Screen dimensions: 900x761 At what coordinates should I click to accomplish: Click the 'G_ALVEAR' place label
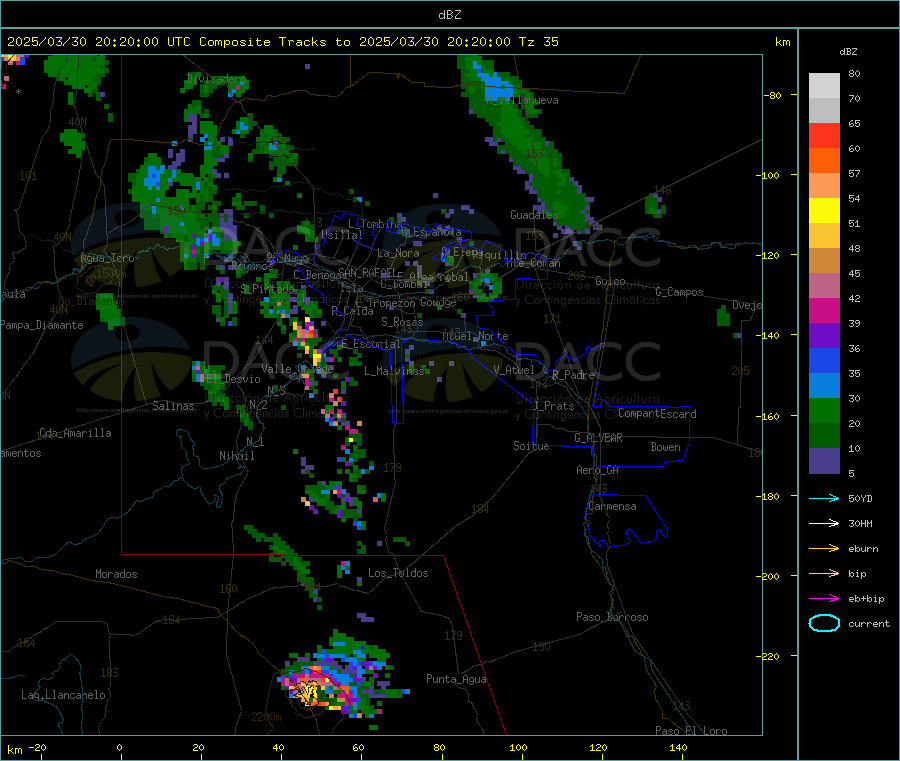(x=598, y=438)
